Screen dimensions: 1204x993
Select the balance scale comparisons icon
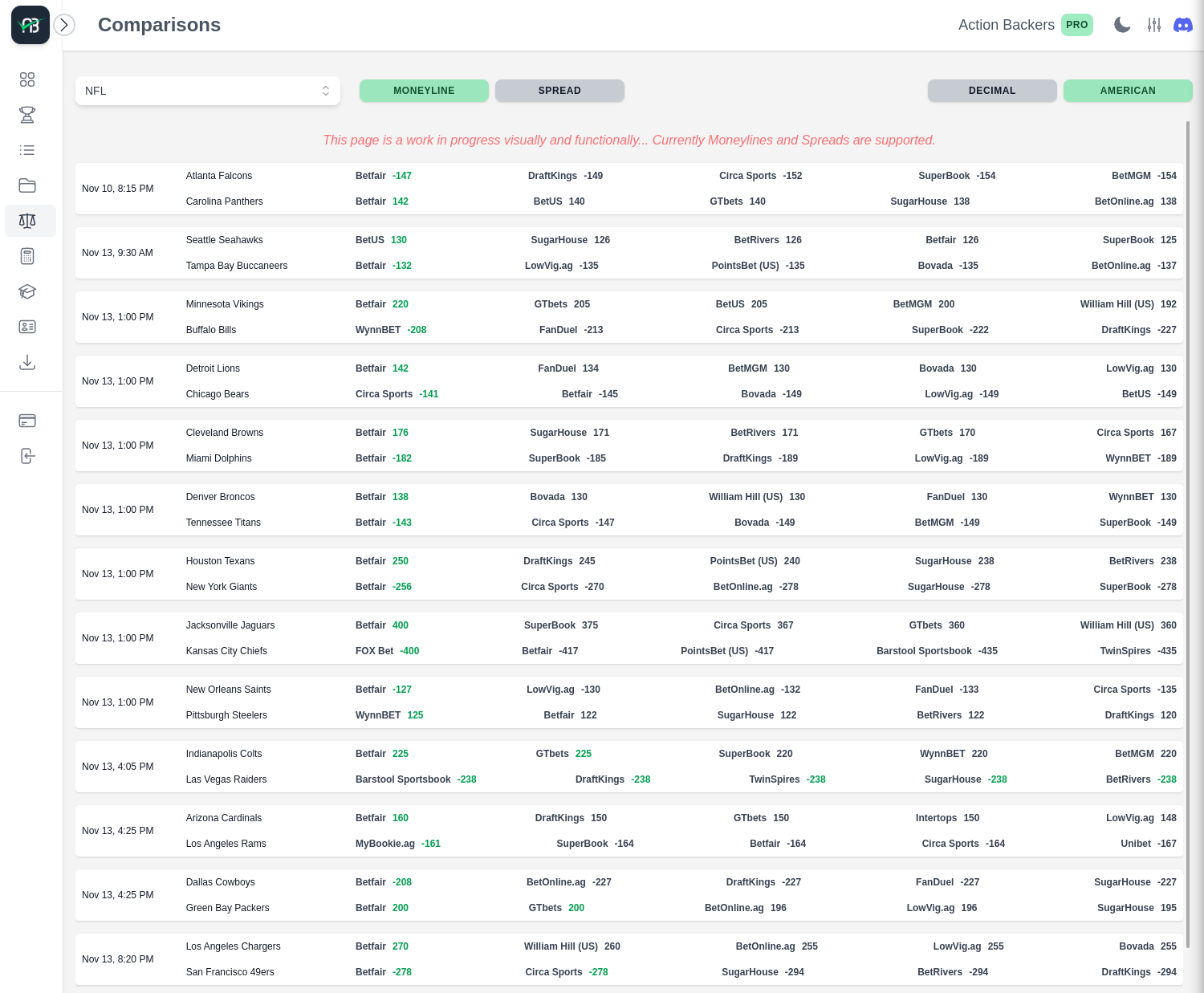tap(27, 221)
